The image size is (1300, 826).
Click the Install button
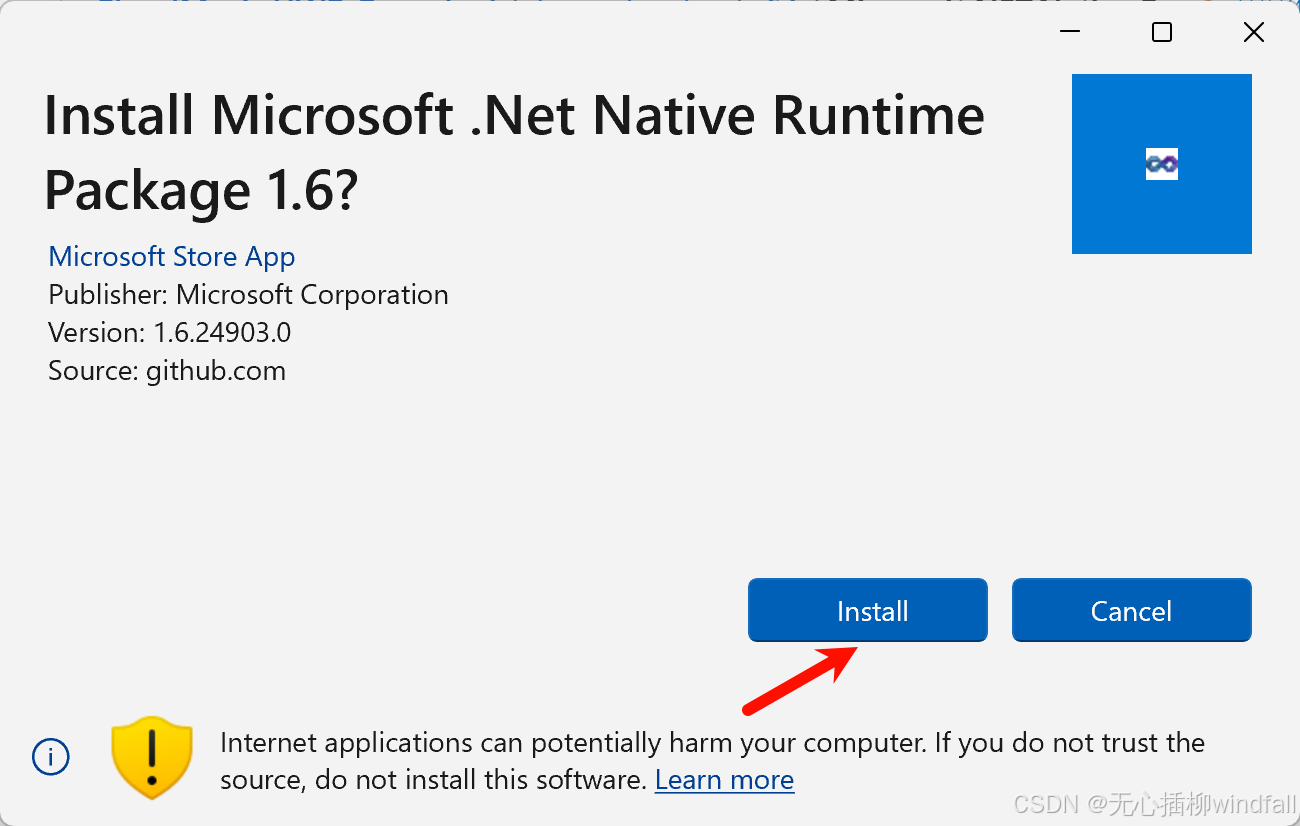[867, 610]
